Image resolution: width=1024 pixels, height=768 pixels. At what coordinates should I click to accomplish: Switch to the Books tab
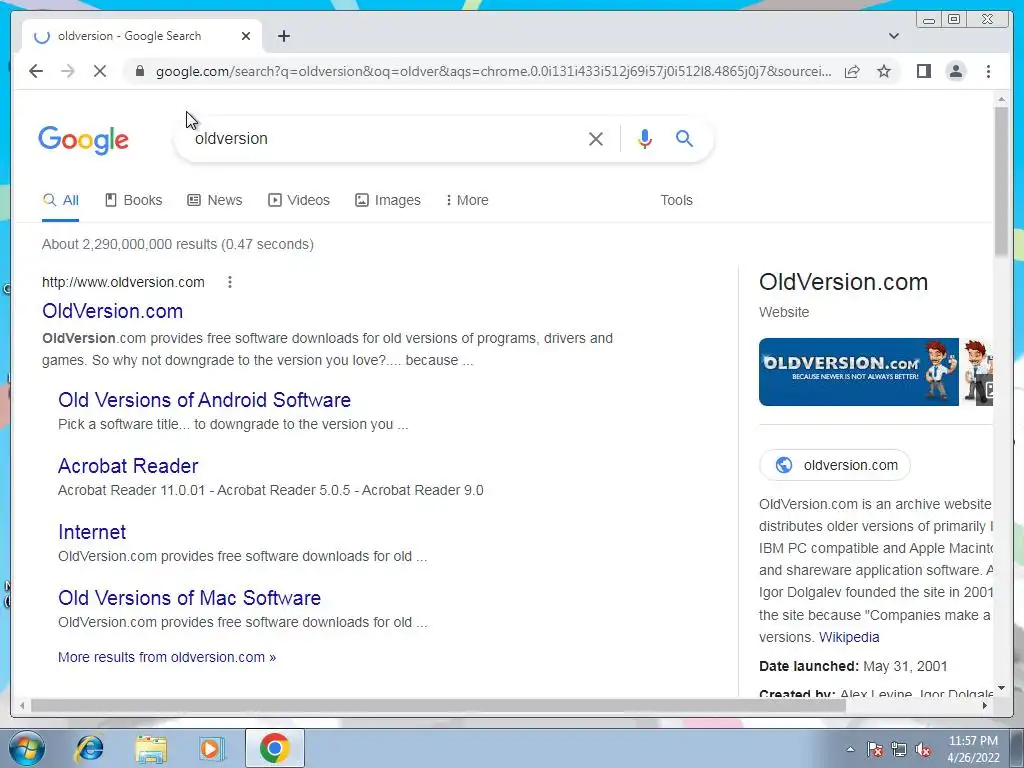pyautogui.click(x=134, y=200)
